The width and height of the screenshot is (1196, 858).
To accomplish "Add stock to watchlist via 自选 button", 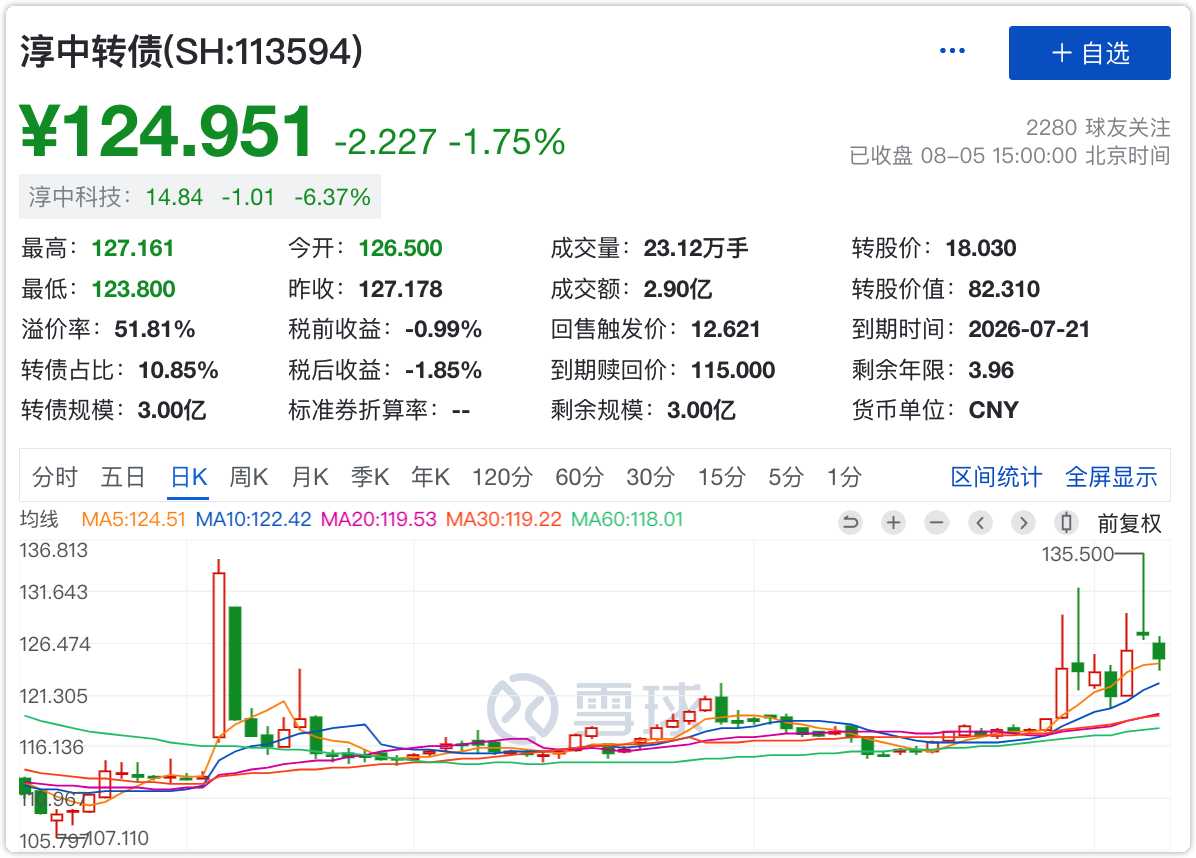I will coord(1089,53).
